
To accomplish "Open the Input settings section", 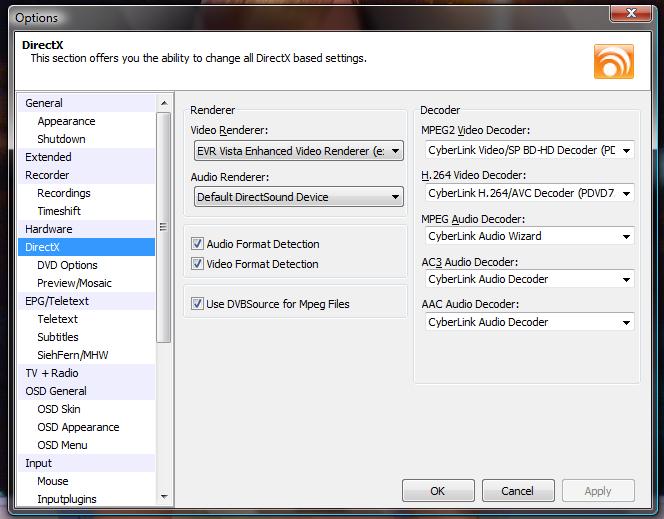I will [x=86, y=463].
